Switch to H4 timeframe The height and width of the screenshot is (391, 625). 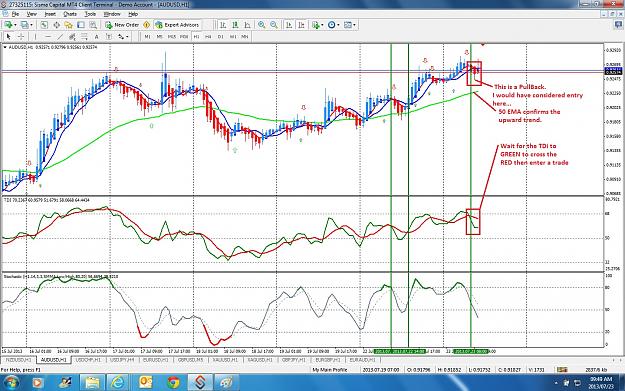coord(208,37)
